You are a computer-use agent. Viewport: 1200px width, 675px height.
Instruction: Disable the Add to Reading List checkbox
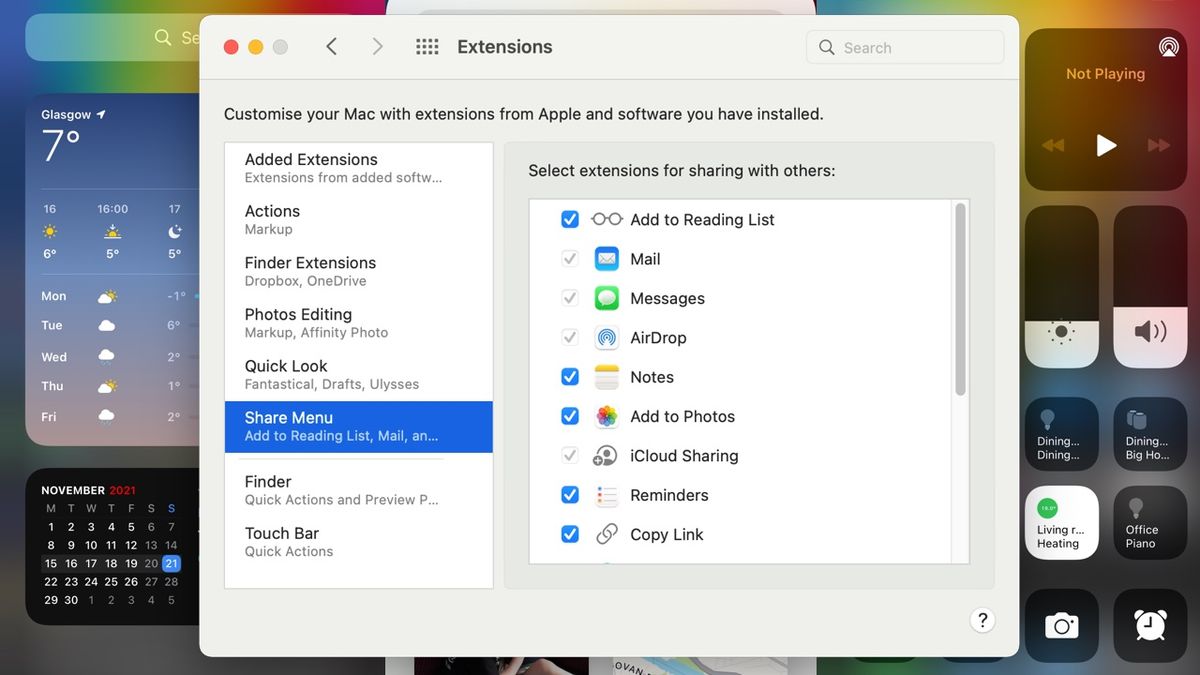coord(569,219)
